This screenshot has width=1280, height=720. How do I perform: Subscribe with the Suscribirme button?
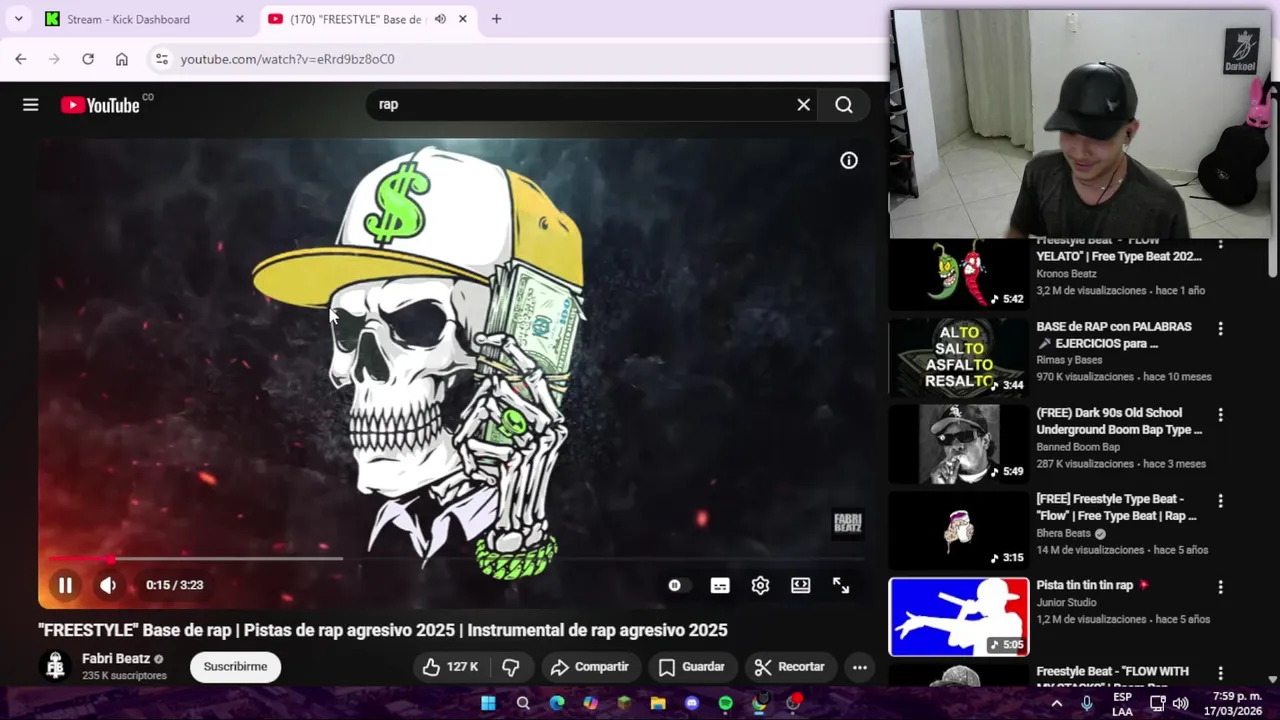point(236,667)
